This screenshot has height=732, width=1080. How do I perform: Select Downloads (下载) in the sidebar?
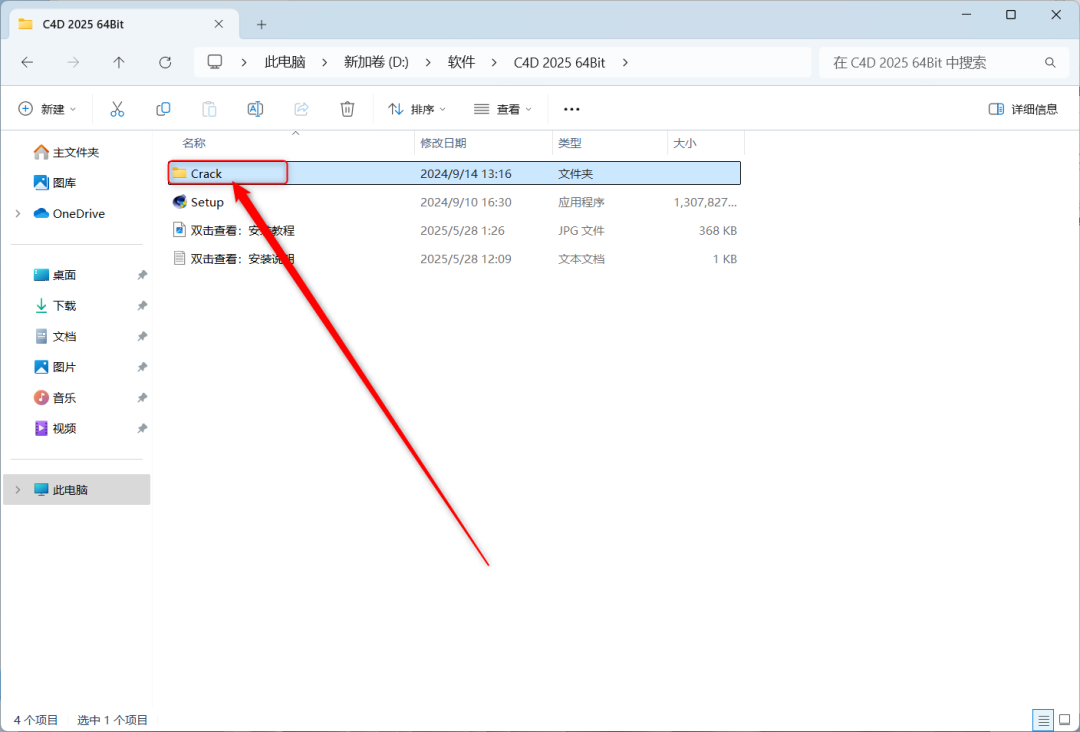64,305
